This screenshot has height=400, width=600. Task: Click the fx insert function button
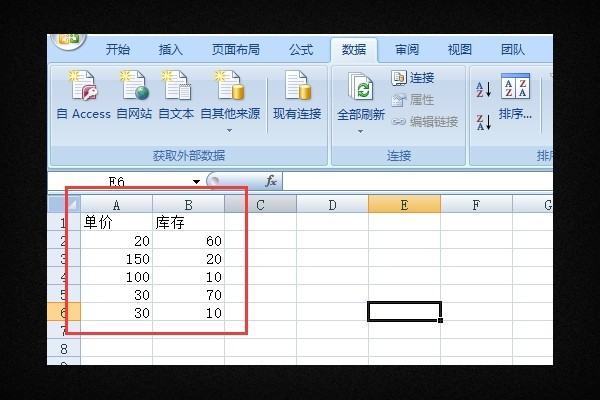coord(271,180)
